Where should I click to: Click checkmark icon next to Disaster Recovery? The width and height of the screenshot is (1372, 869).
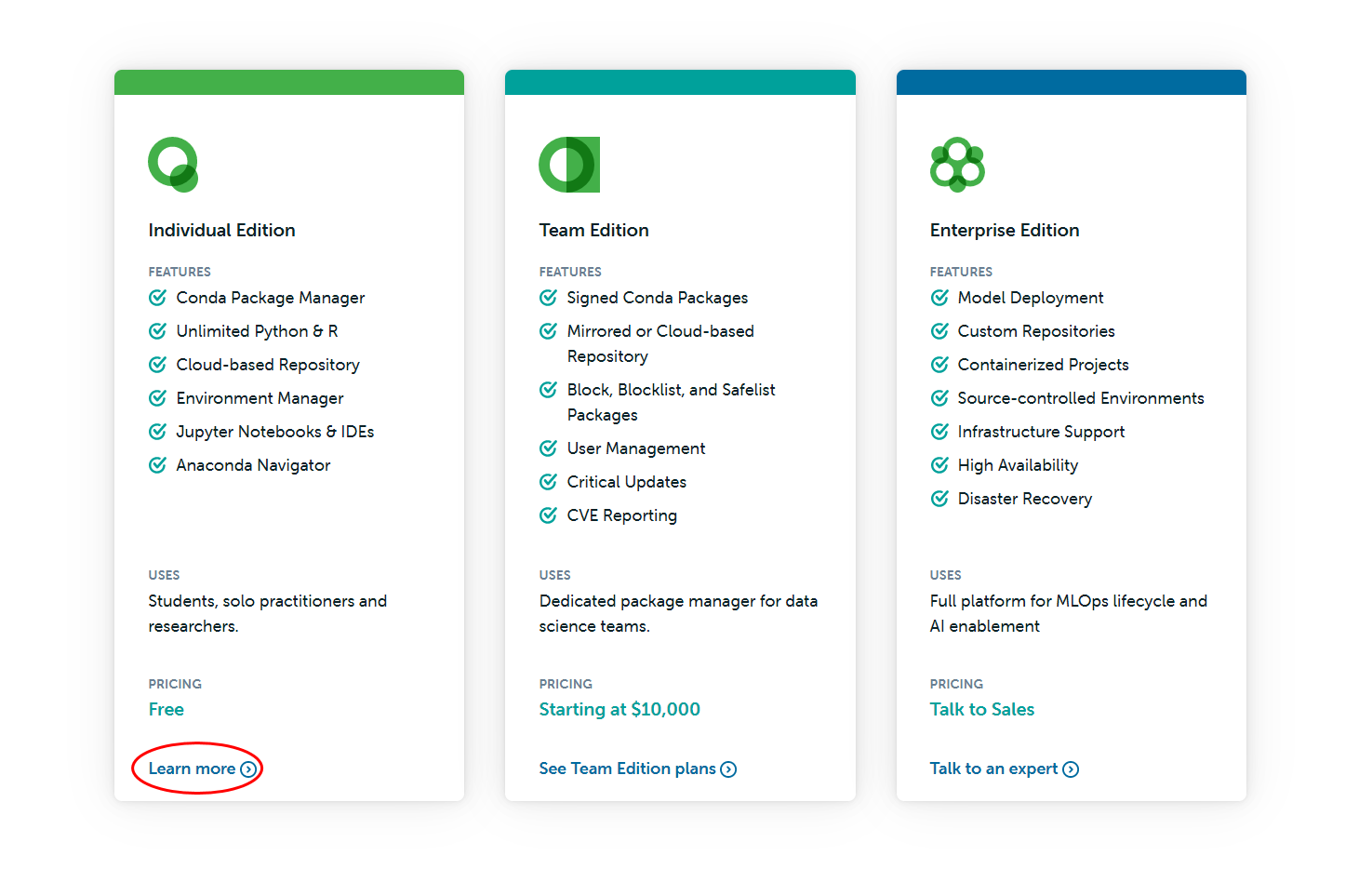[x=939, y=499]
